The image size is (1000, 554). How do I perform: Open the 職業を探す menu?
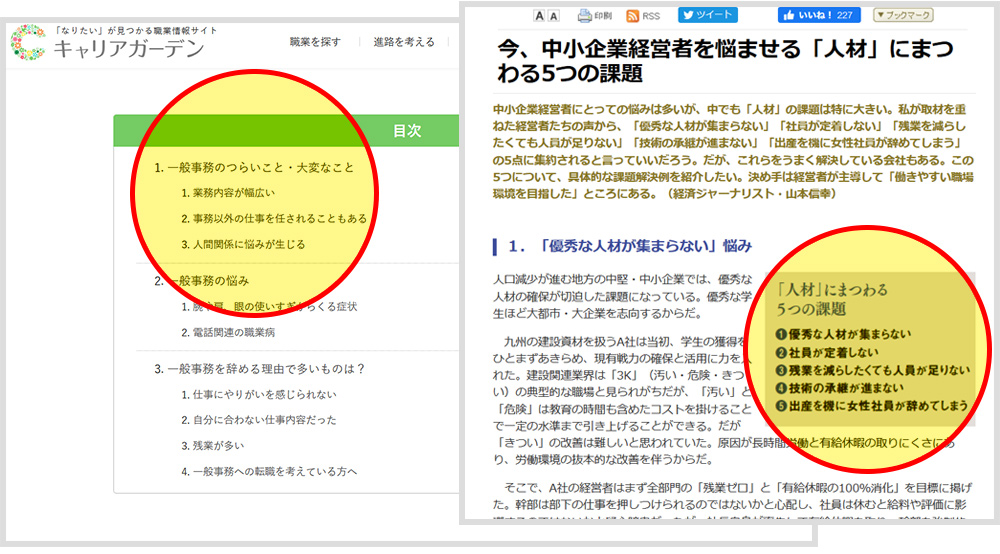[315, 42]
